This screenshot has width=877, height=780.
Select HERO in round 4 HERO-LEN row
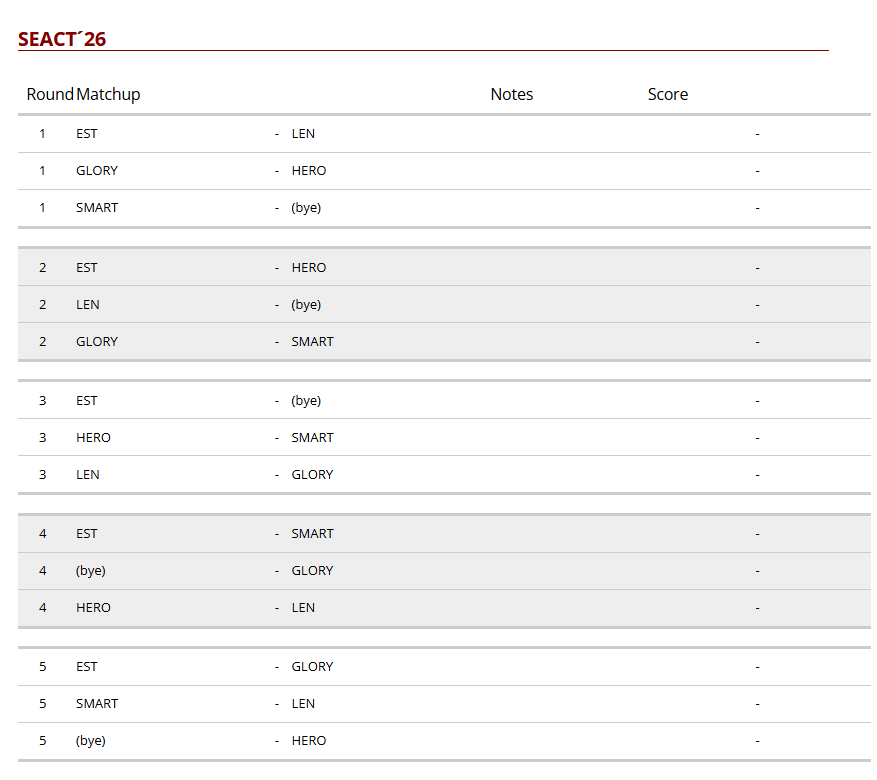pos(93,608)
